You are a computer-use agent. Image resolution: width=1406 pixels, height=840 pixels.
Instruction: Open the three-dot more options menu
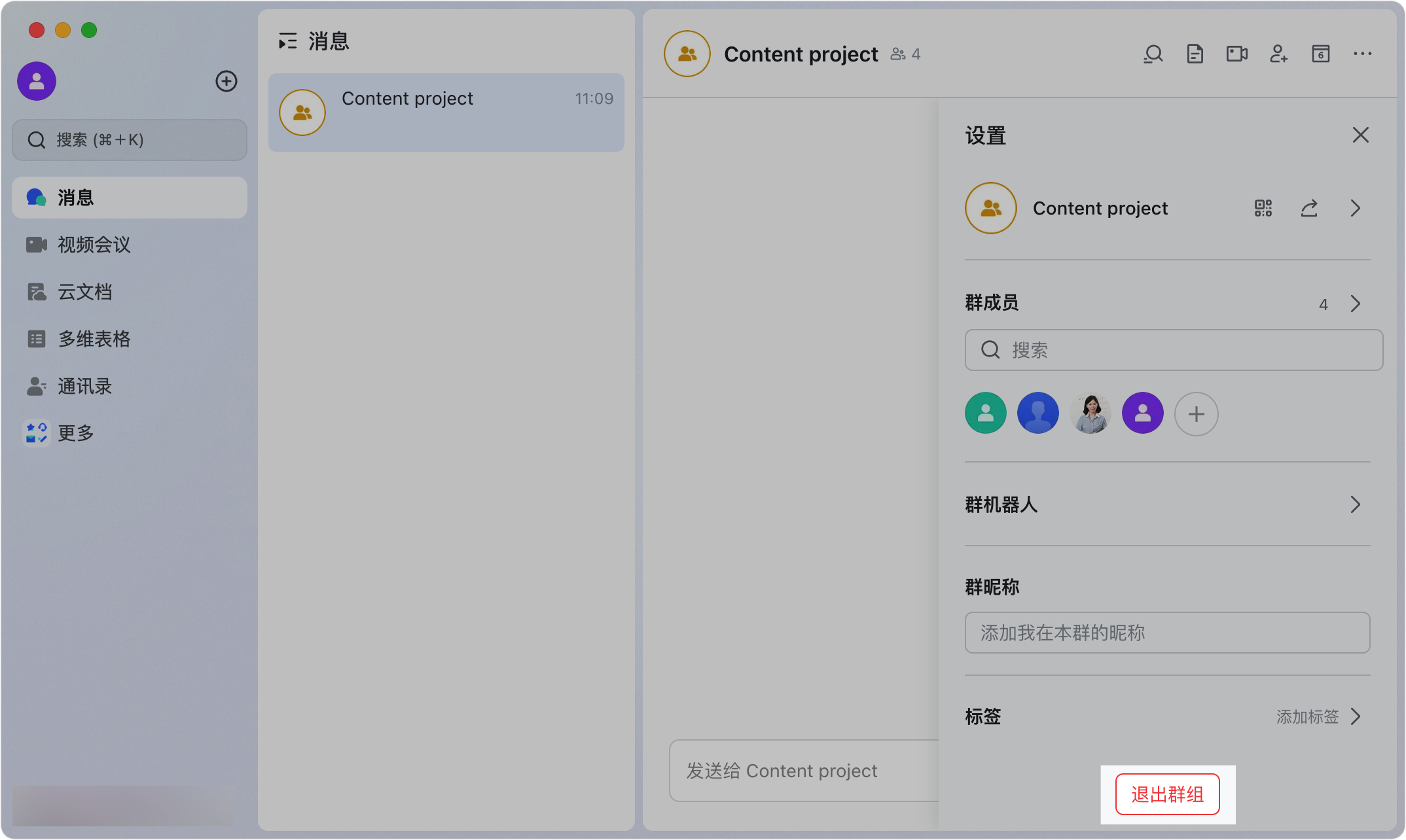tap(1363, 54)
